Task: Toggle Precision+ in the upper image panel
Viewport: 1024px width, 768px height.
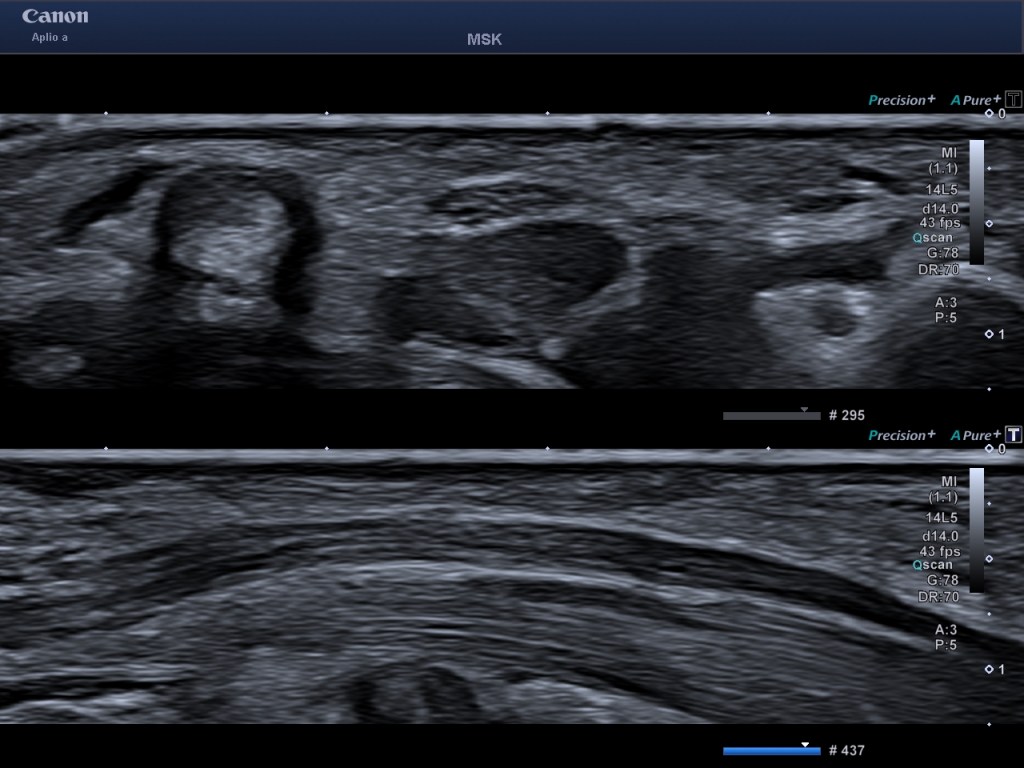Action: point(902,100)
